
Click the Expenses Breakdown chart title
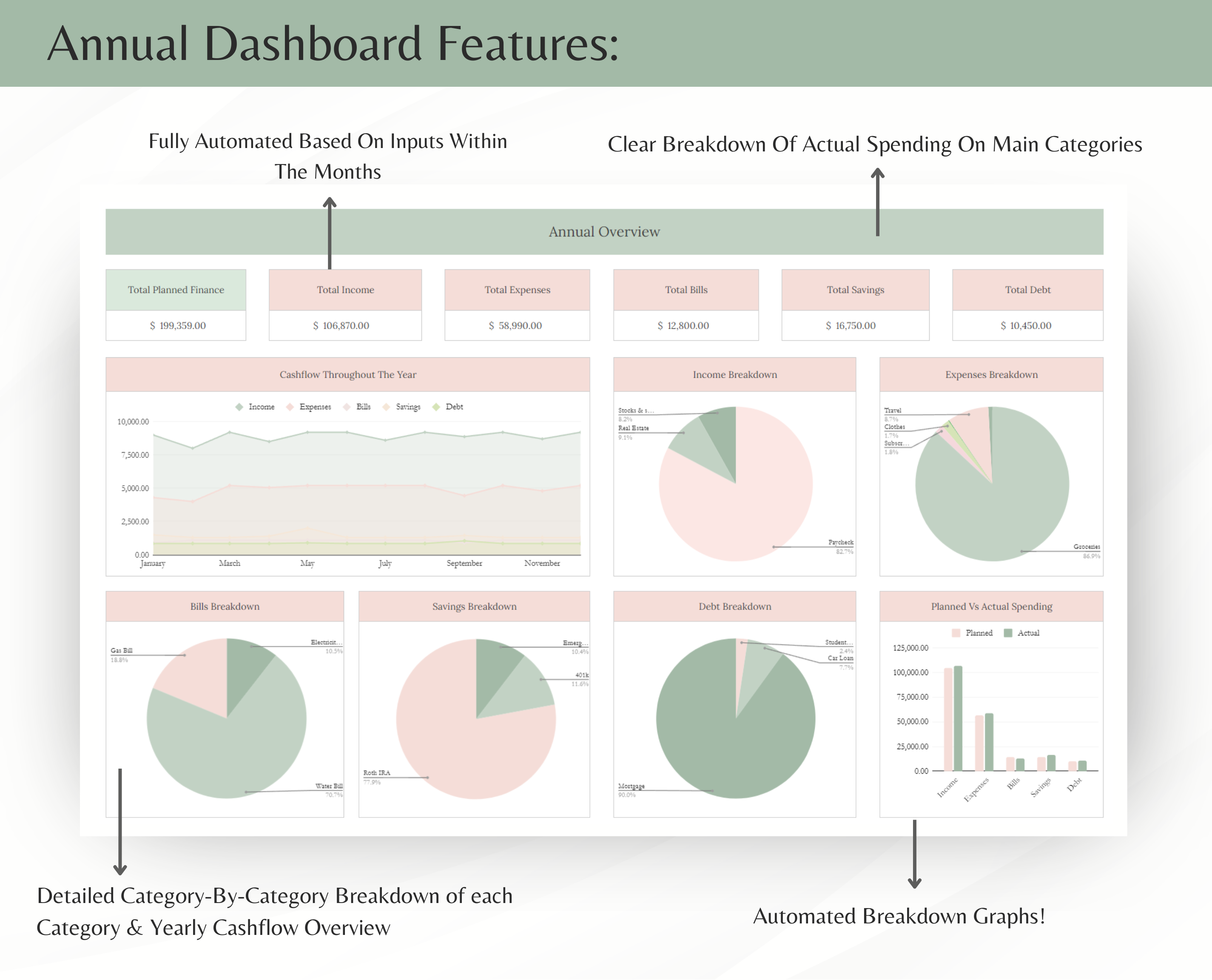(x=991, y=374)
